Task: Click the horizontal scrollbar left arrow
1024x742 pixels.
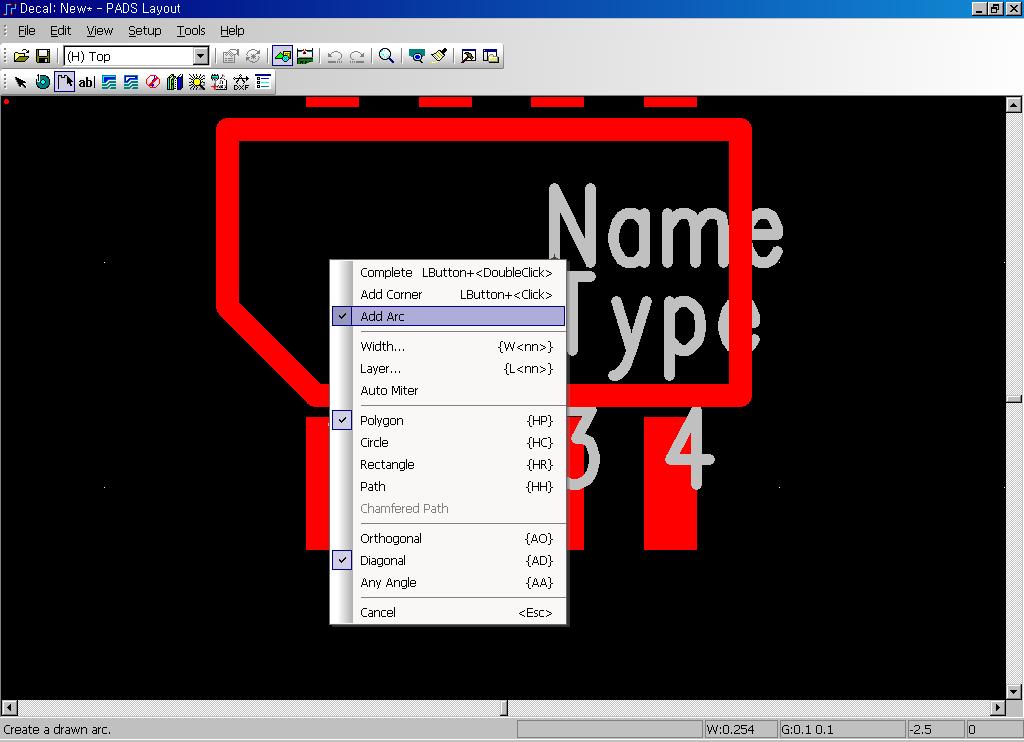Action: point(9,707)
